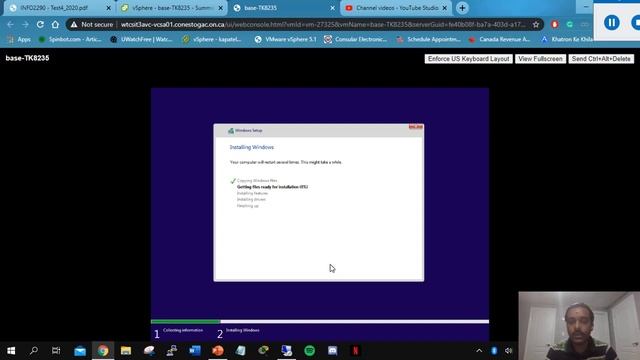Viewport: 640px width, 360px height.
Task: Open Discord from the taskbar
Action: [x=333, y=350]
